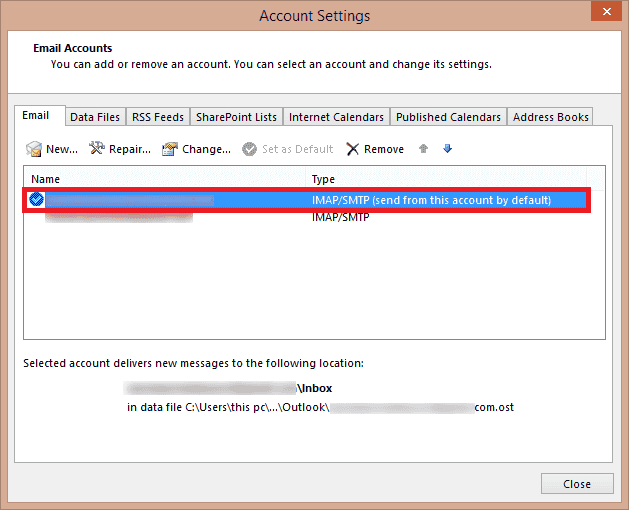Select the Email tab
Viewport: 629px width, 510px height.
pos(36,116)
